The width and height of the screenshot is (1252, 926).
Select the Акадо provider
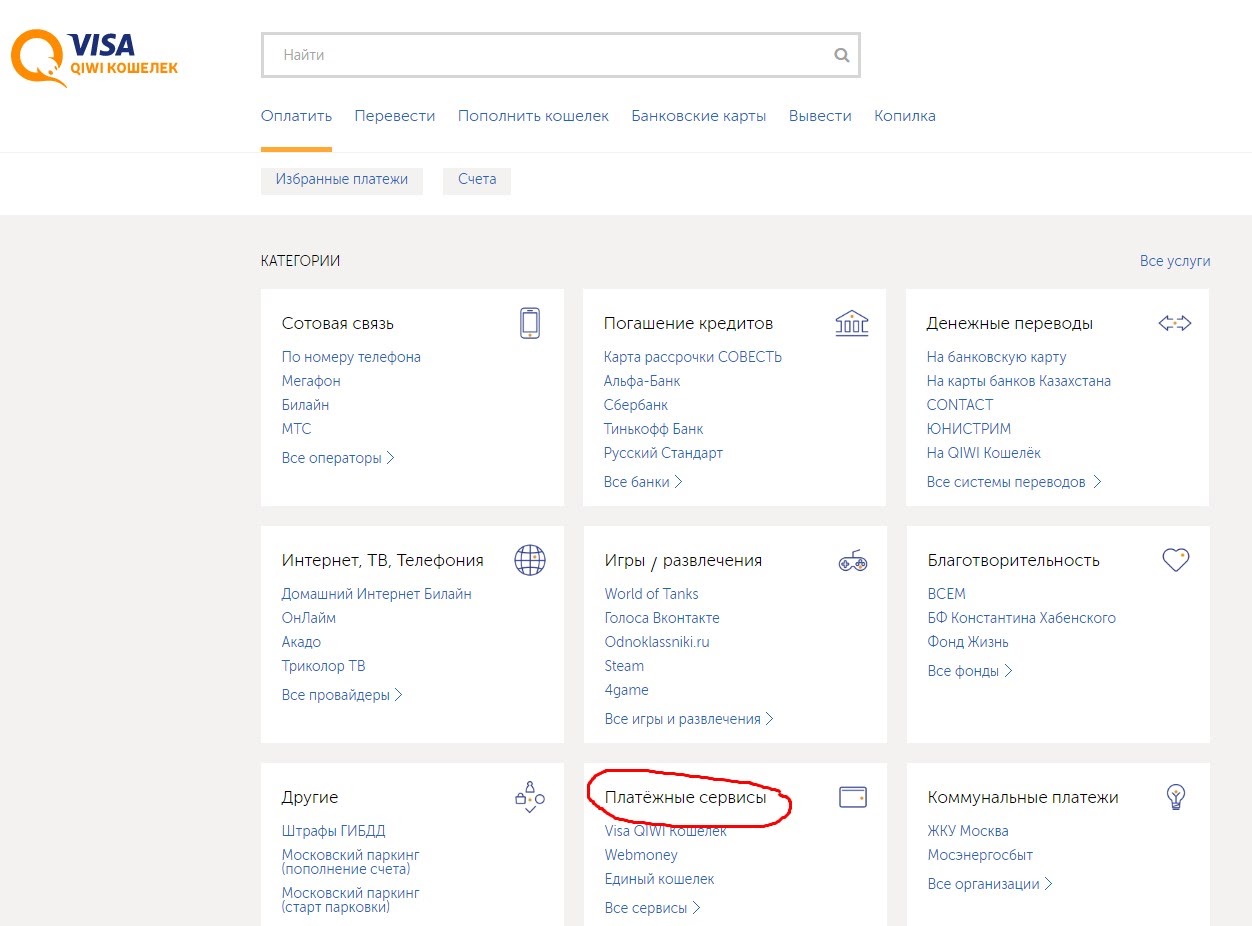click(x=301, y=642)
